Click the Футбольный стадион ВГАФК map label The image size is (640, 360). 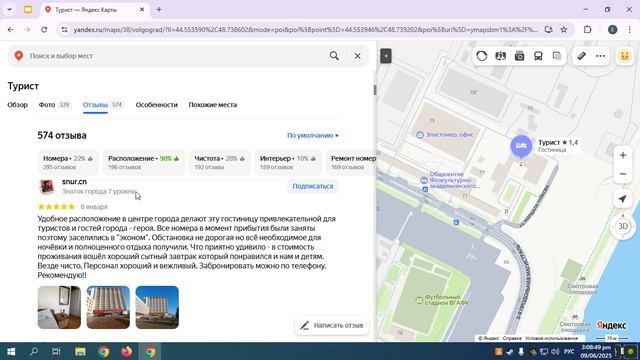coord(442,300)
